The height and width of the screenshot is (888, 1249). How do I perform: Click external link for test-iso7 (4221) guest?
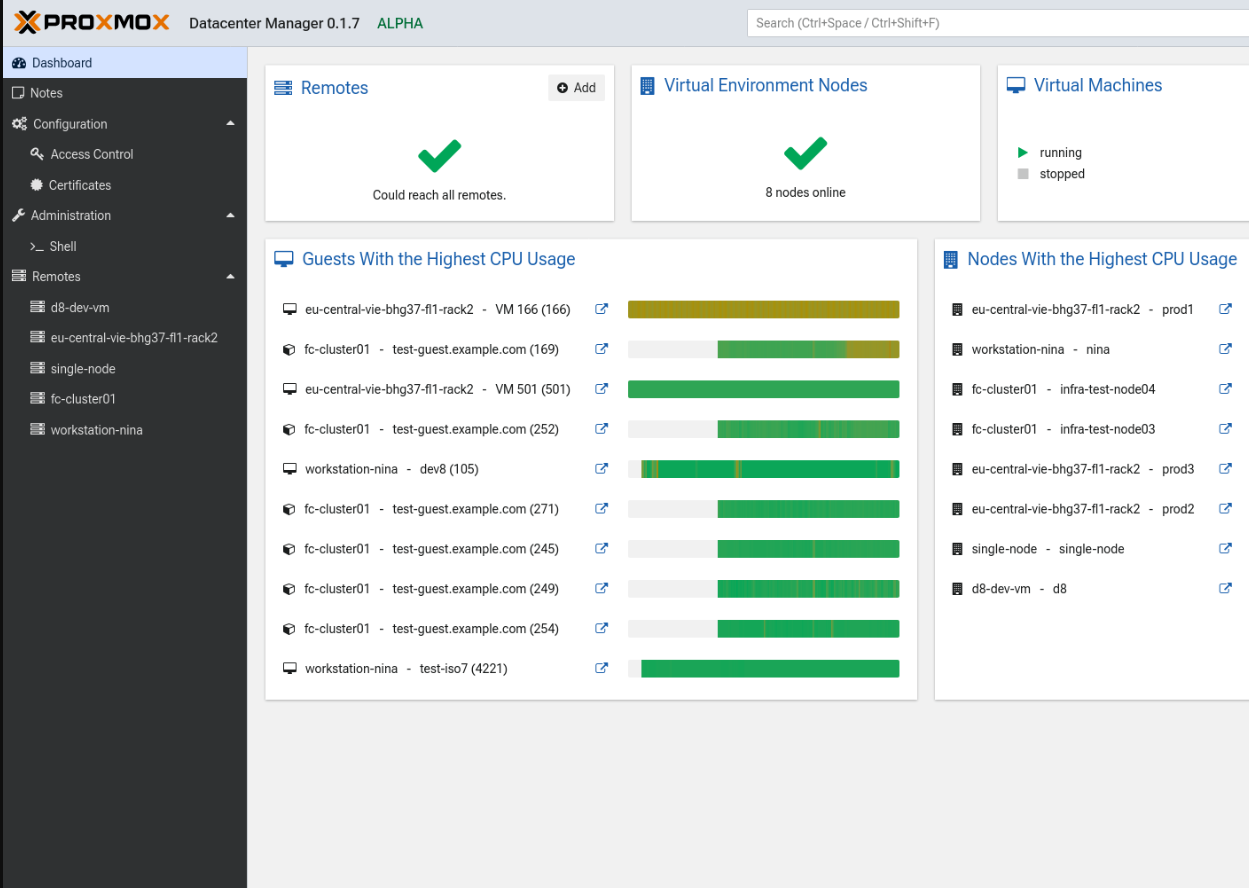[x=602, y=669]
